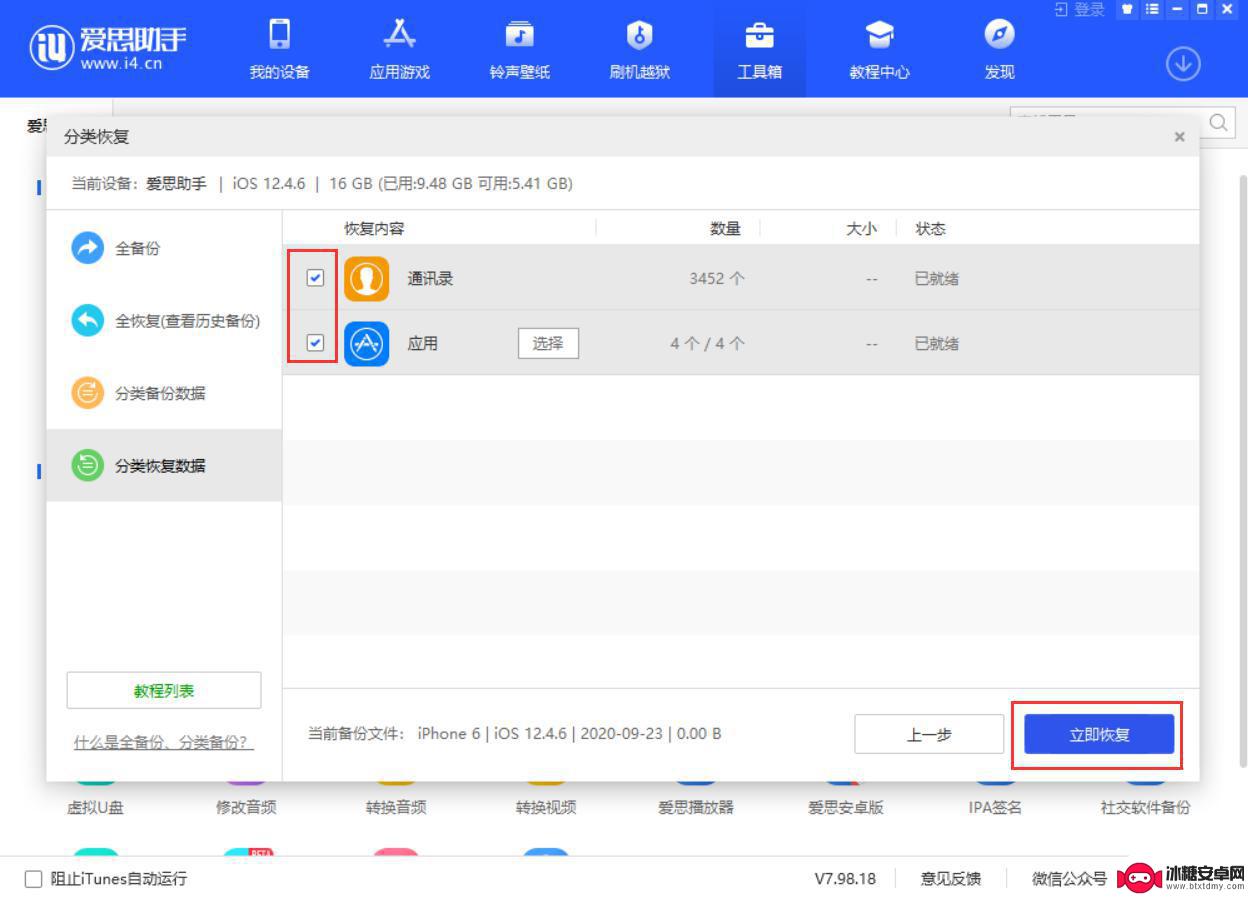Click the 已就绪 status of 应用

point(936,343)
